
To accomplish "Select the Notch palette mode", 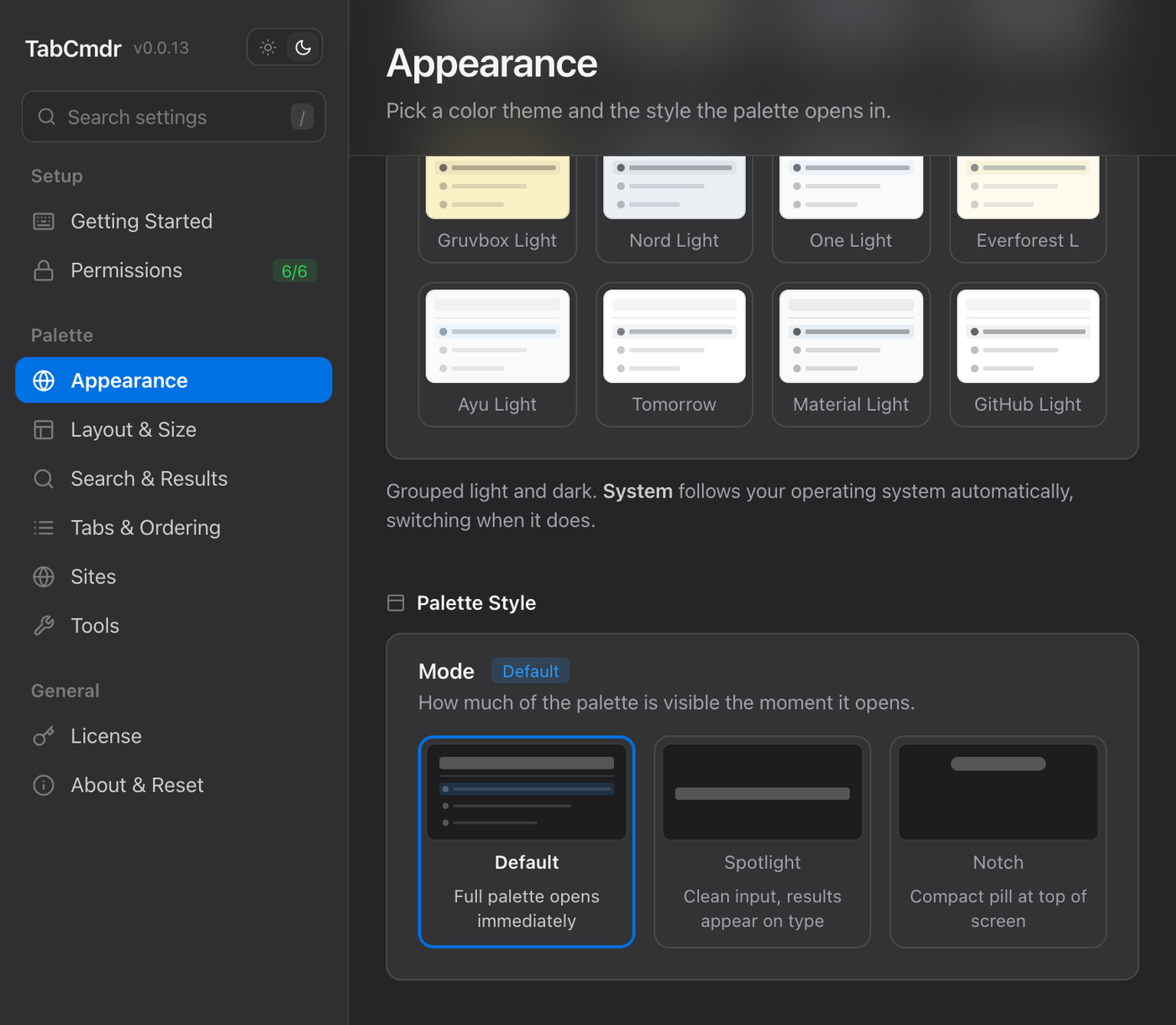I will [x=998, y=842].
